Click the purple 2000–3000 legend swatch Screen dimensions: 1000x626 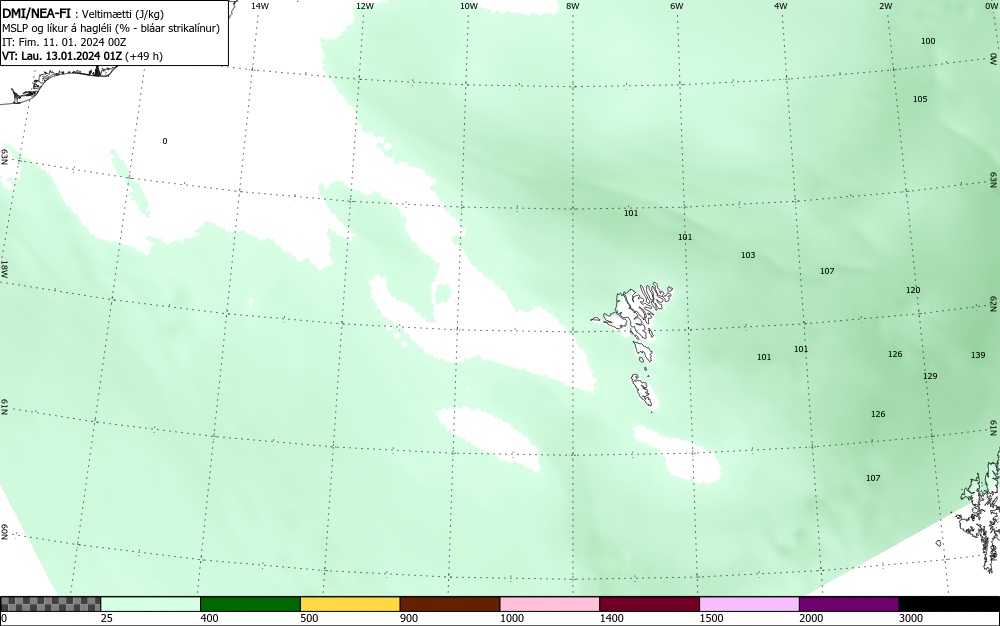849,604
